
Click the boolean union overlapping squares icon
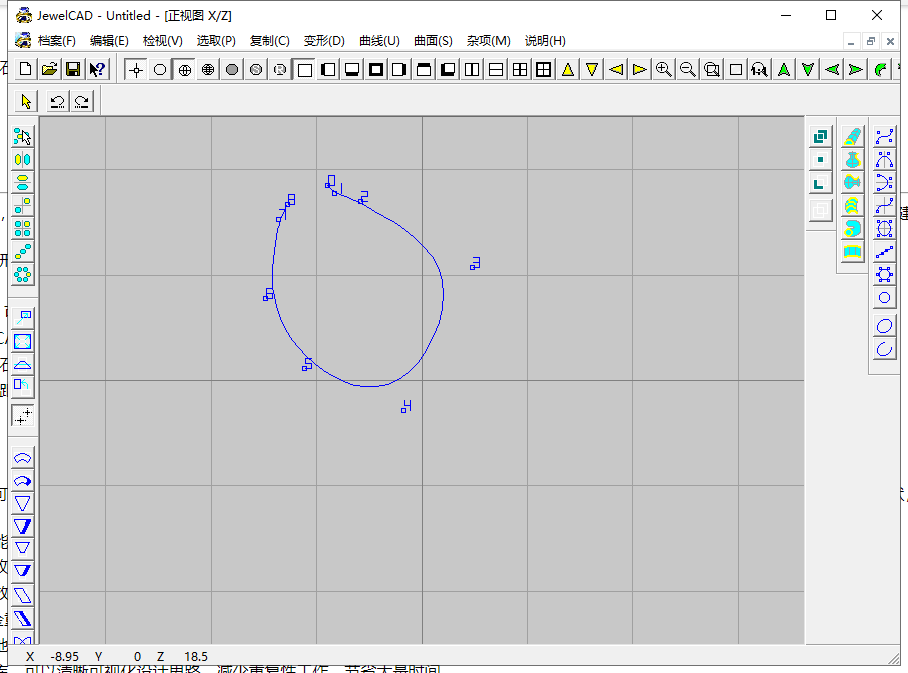(820, 137)
